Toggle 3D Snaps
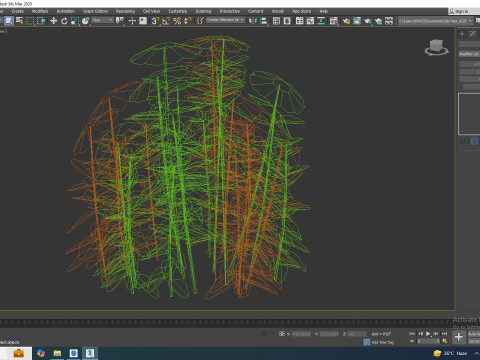The image size is (480, 360). click(x=155, y=21)
